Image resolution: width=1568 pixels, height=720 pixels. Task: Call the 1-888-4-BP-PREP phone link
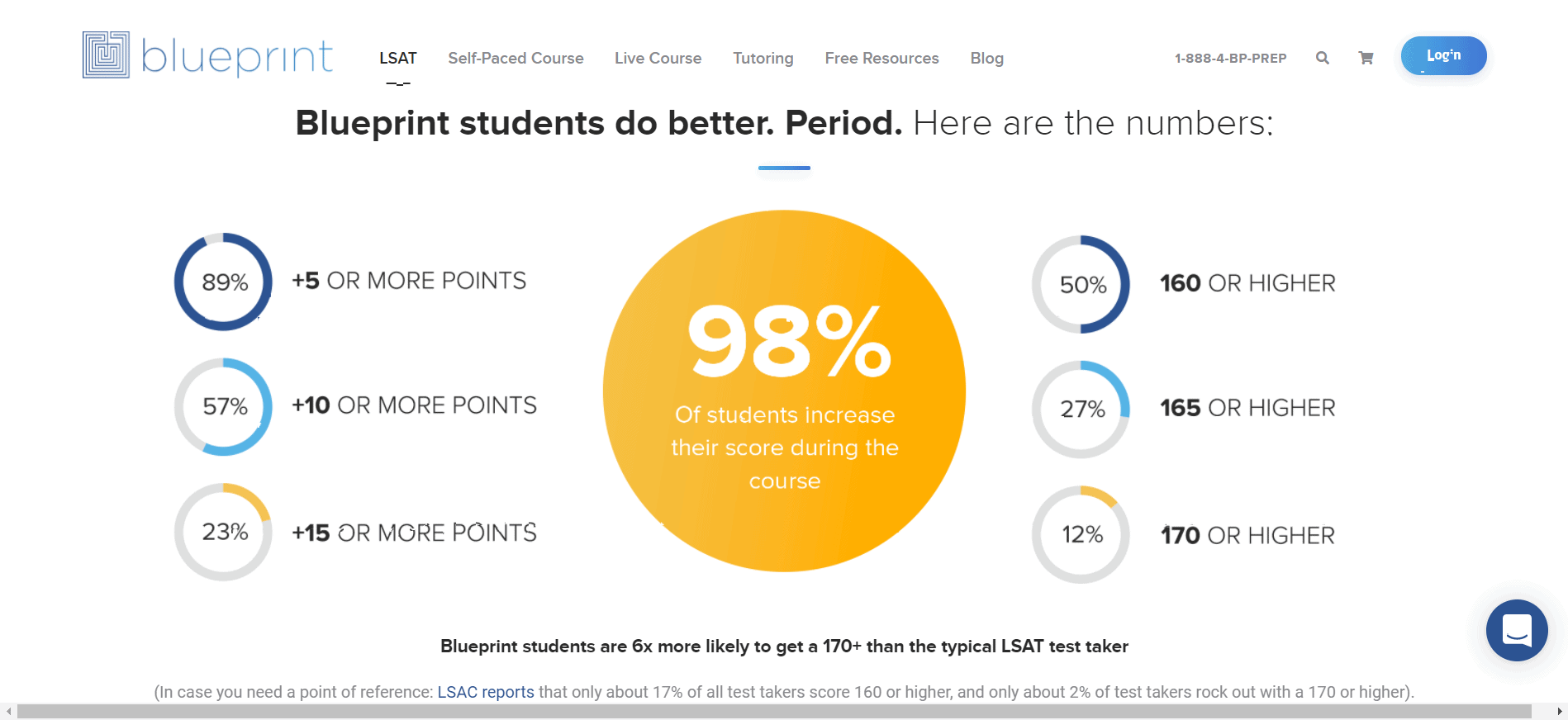click(x=1230, y=59)
